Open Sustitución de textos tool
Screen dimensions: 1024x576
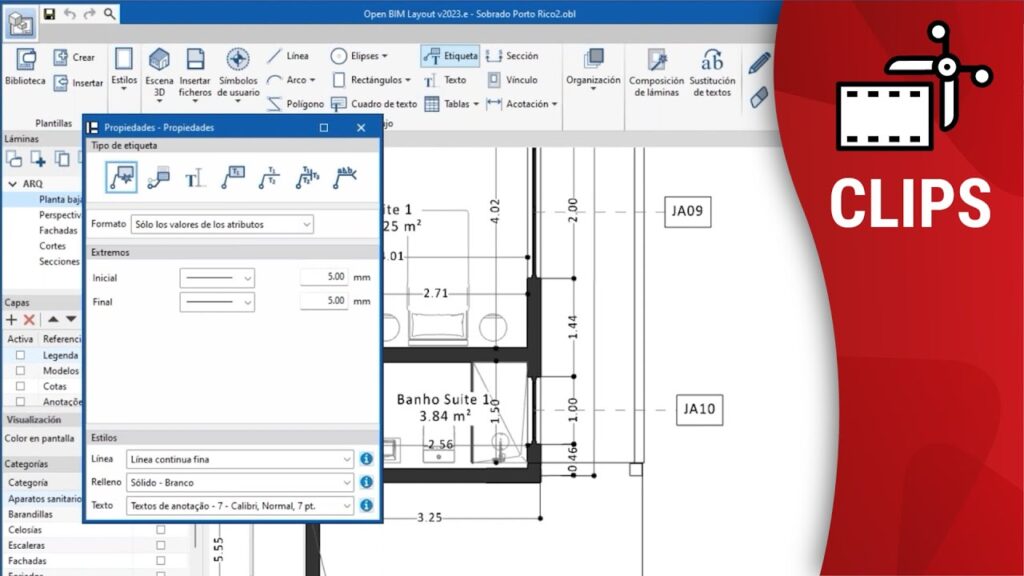pos(711,72)
